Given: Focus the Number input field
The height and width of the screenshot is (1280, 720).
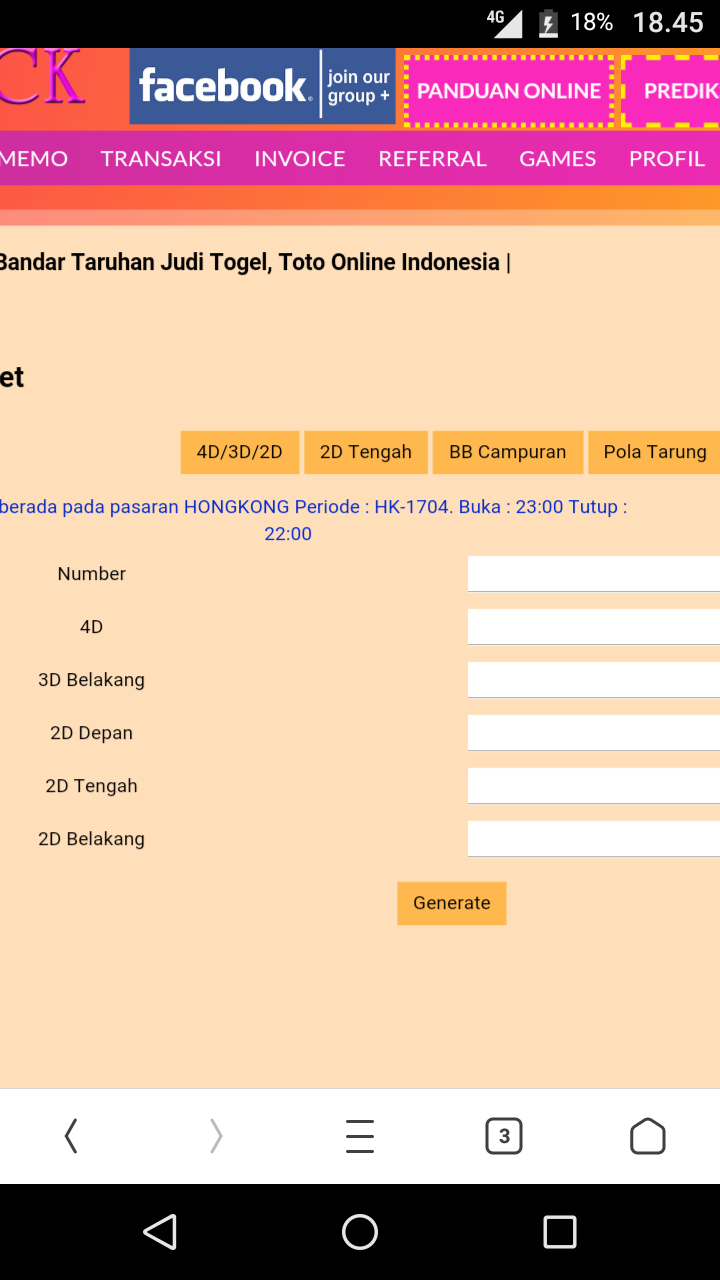Looking at the screenshot, I should 593,574.
